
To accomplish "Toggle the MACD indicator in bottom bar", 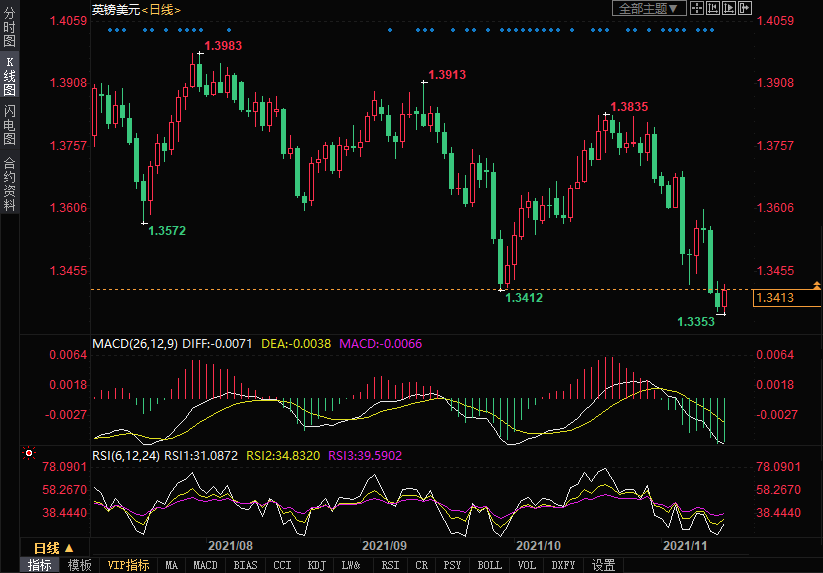I will tap(205, 565).
